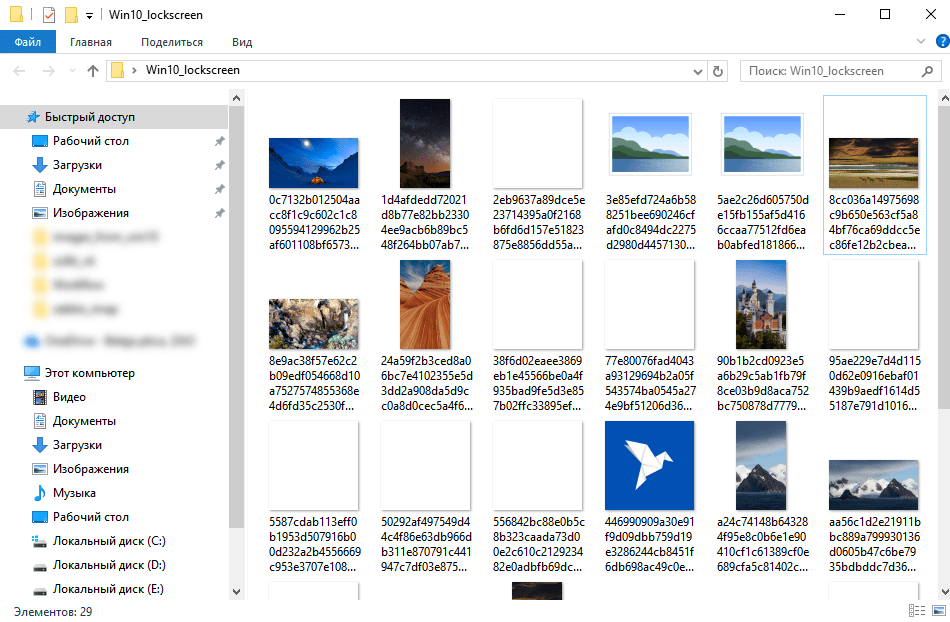Open the Вид ribbon tab
The height and width of the screenshot is (622, 950).
coord(242,42)
